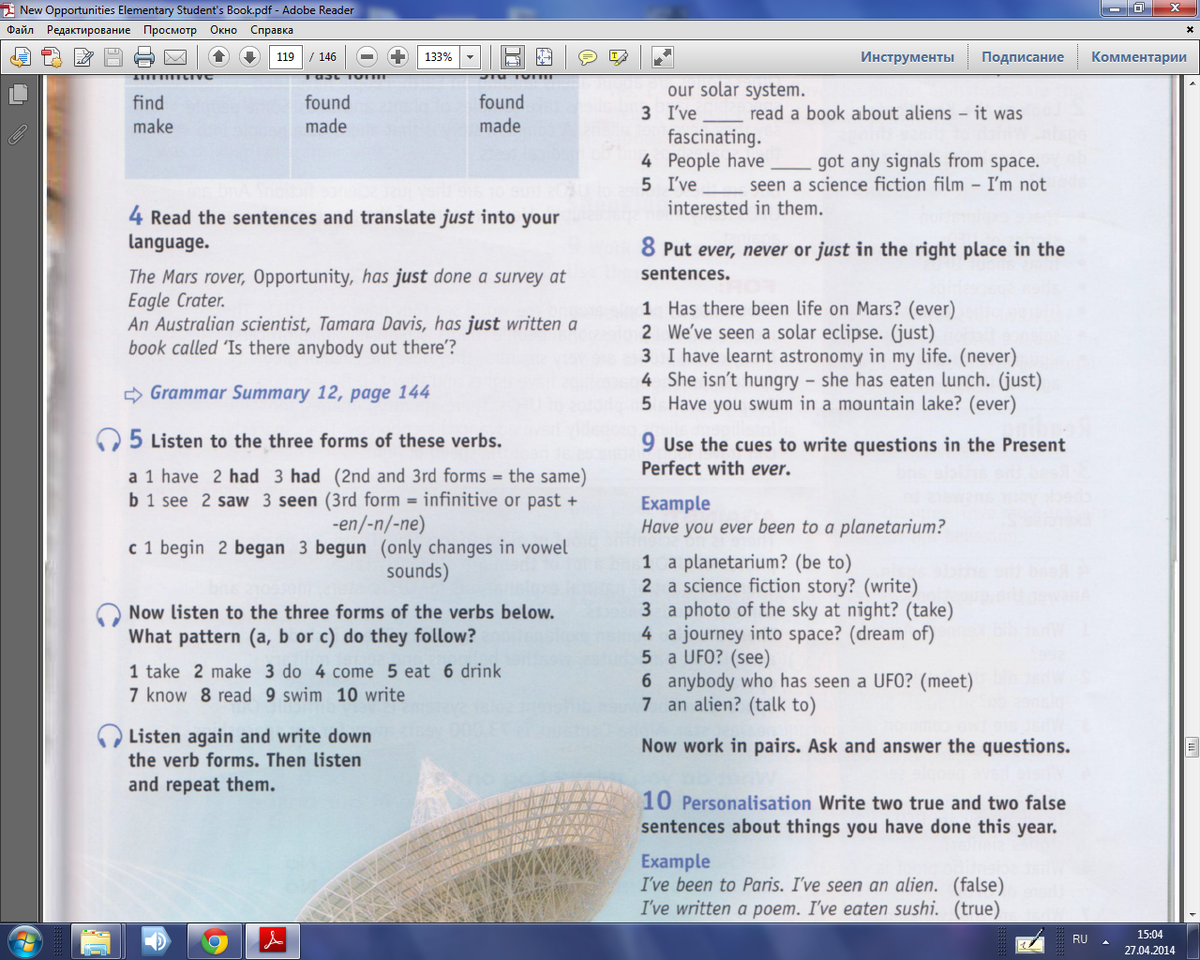Toggle the Fit One Full Page icon
This screenshot has height=960, width=1200.
coord(544,56)
